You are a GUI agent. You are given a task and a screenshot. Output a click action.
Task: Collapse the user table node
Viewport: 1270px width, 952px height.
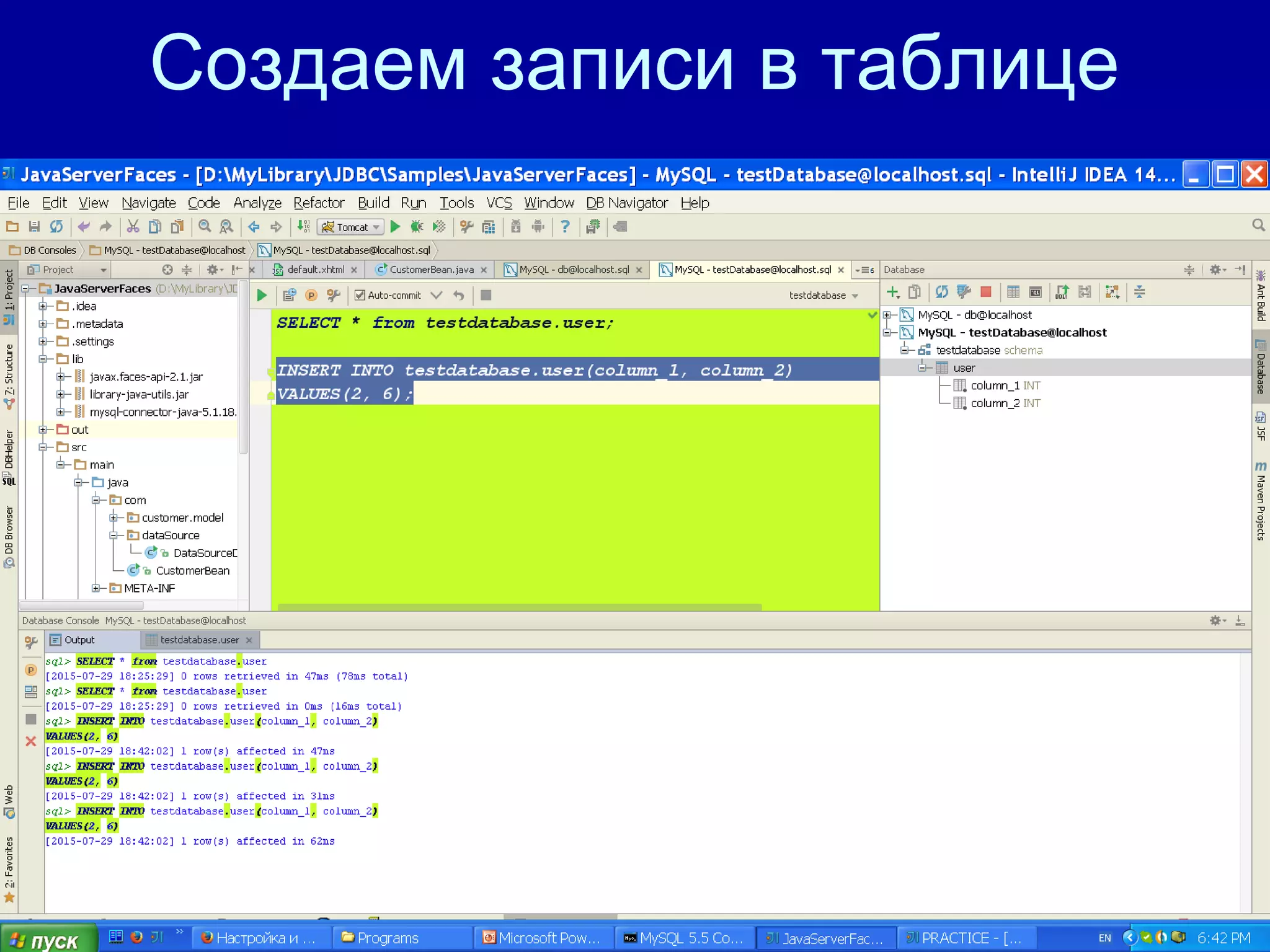point(922,368)
